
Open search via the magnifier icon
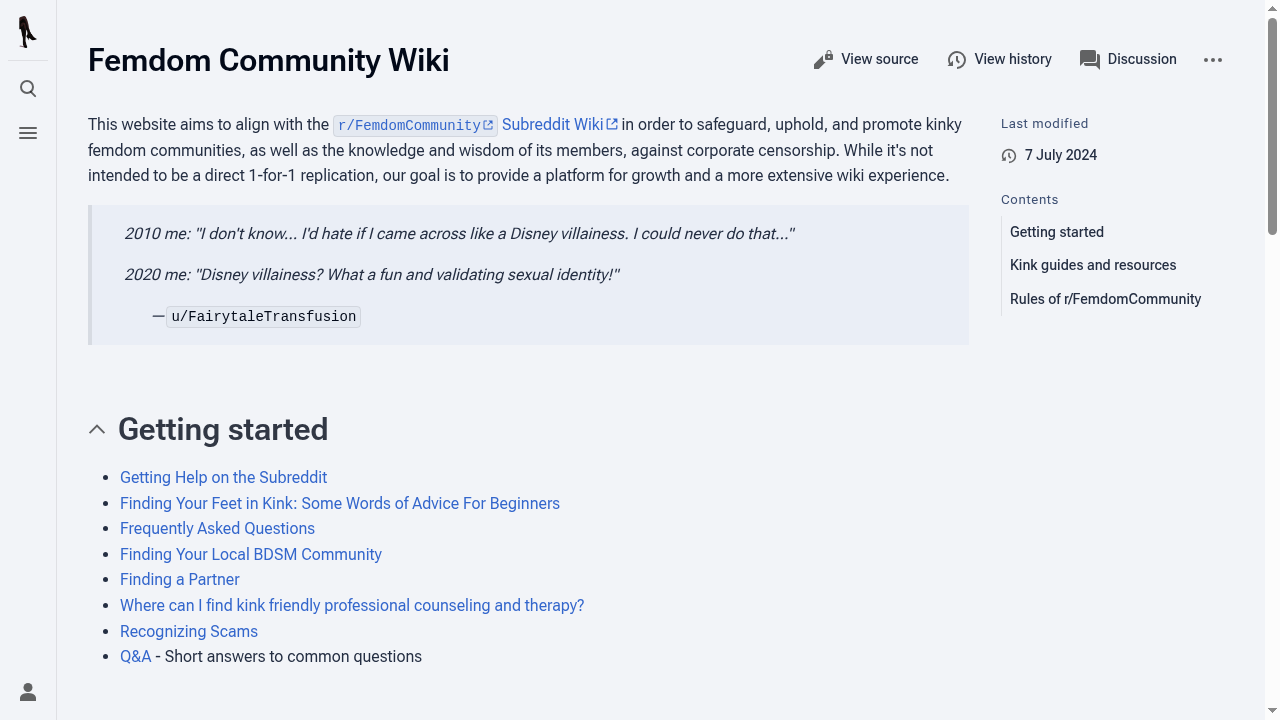[28, 89]
